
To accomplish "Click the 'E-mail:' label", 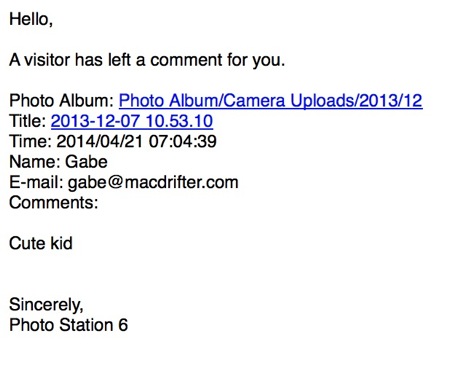I will point(36,182).
